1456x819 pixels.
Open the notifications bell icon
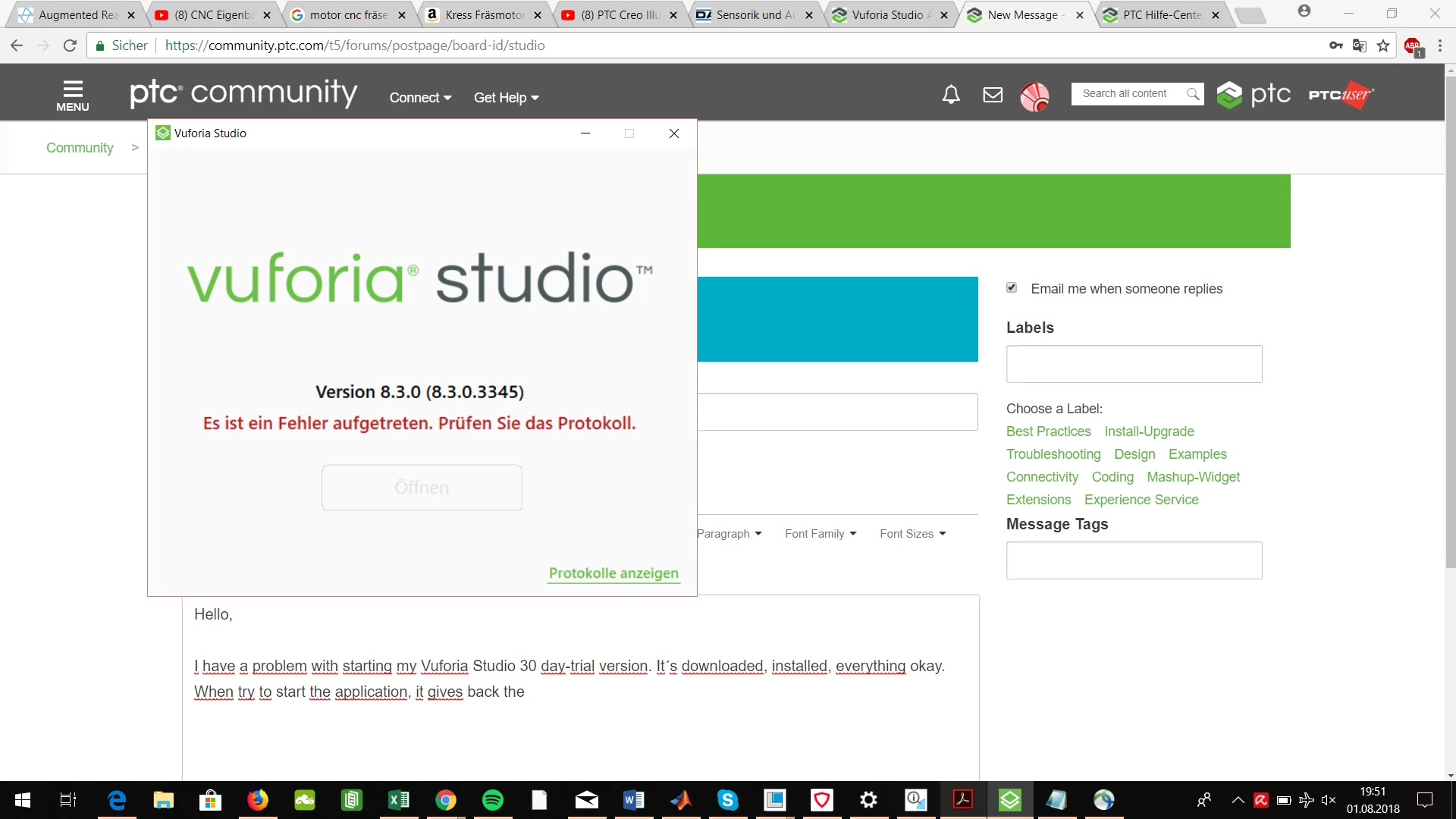[951, 95]
